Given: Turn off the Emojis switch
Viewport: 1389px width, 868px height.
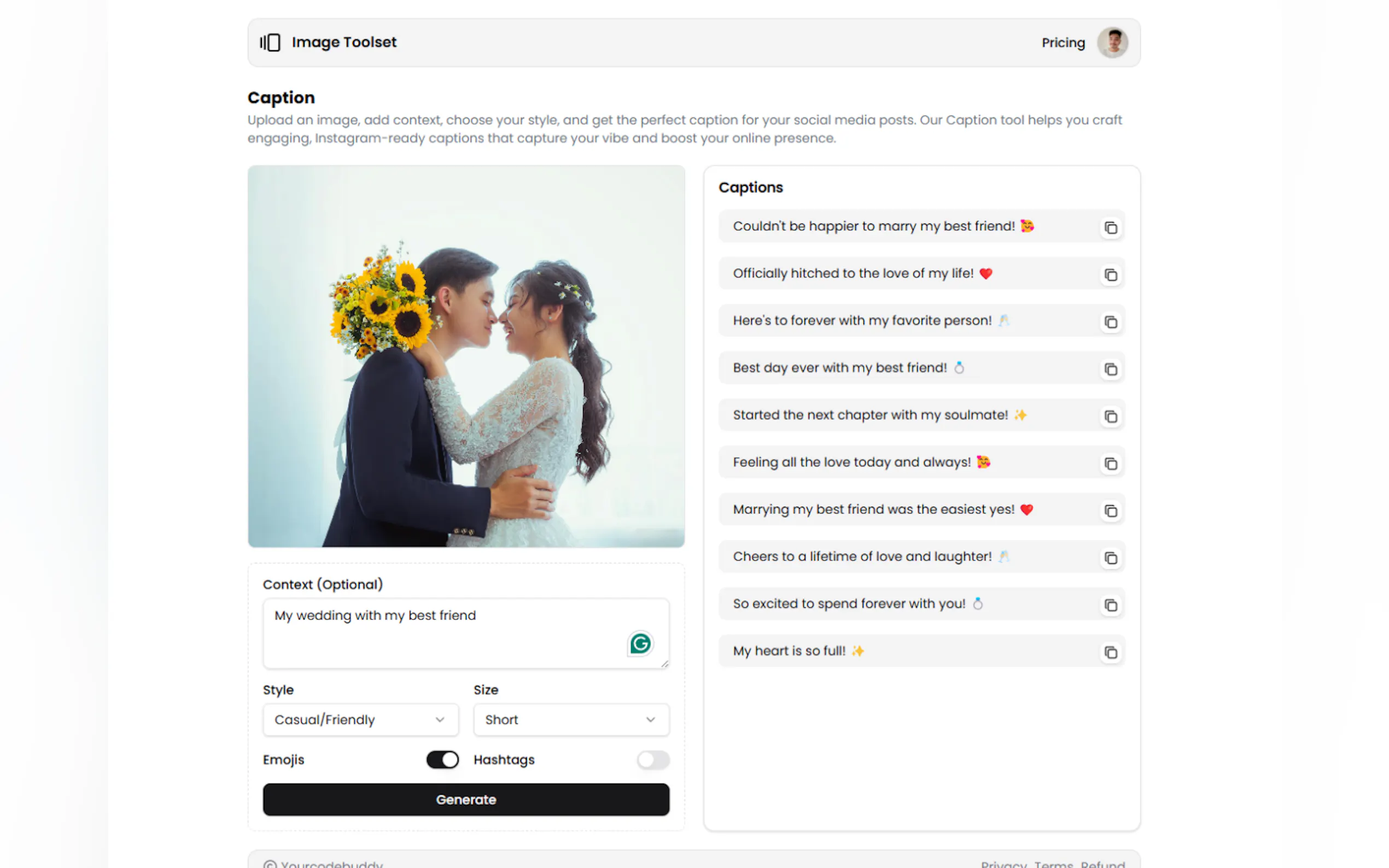Looking at the screenshot, I should (x=442, y=760).
